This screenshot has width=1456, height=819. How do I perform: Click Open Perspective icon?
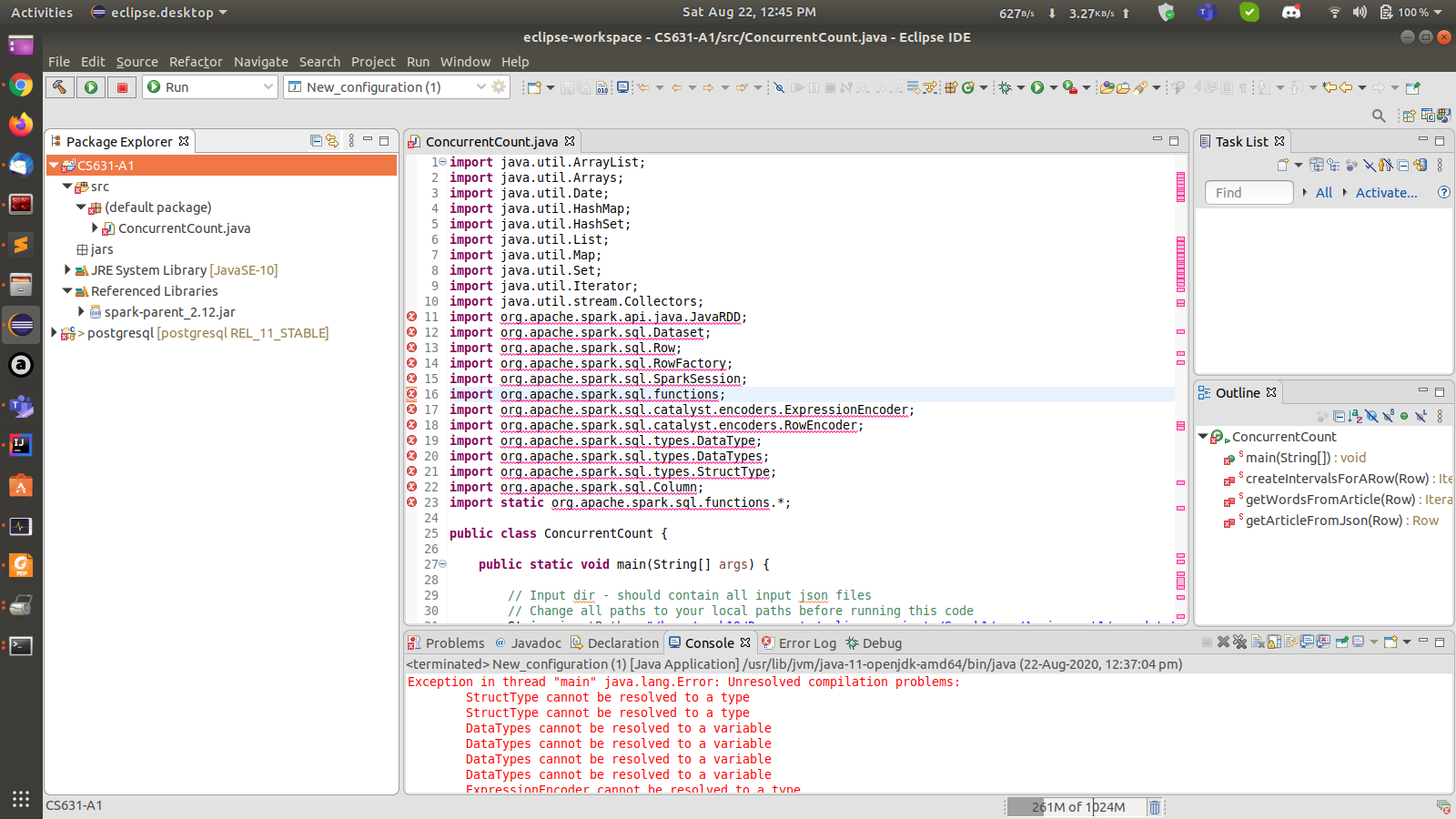(x=1409, y=116)
